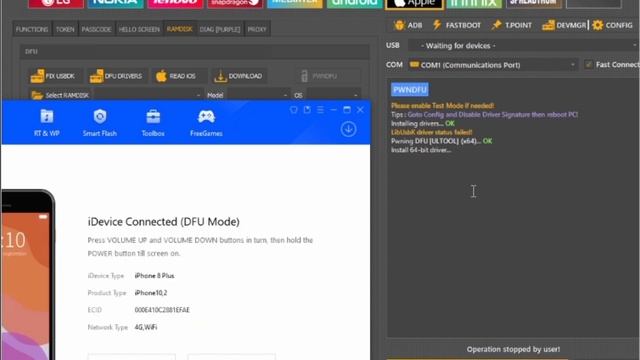The image size is (640, 360).
Task: Open the ADB tool
Action: coord(408,25)
